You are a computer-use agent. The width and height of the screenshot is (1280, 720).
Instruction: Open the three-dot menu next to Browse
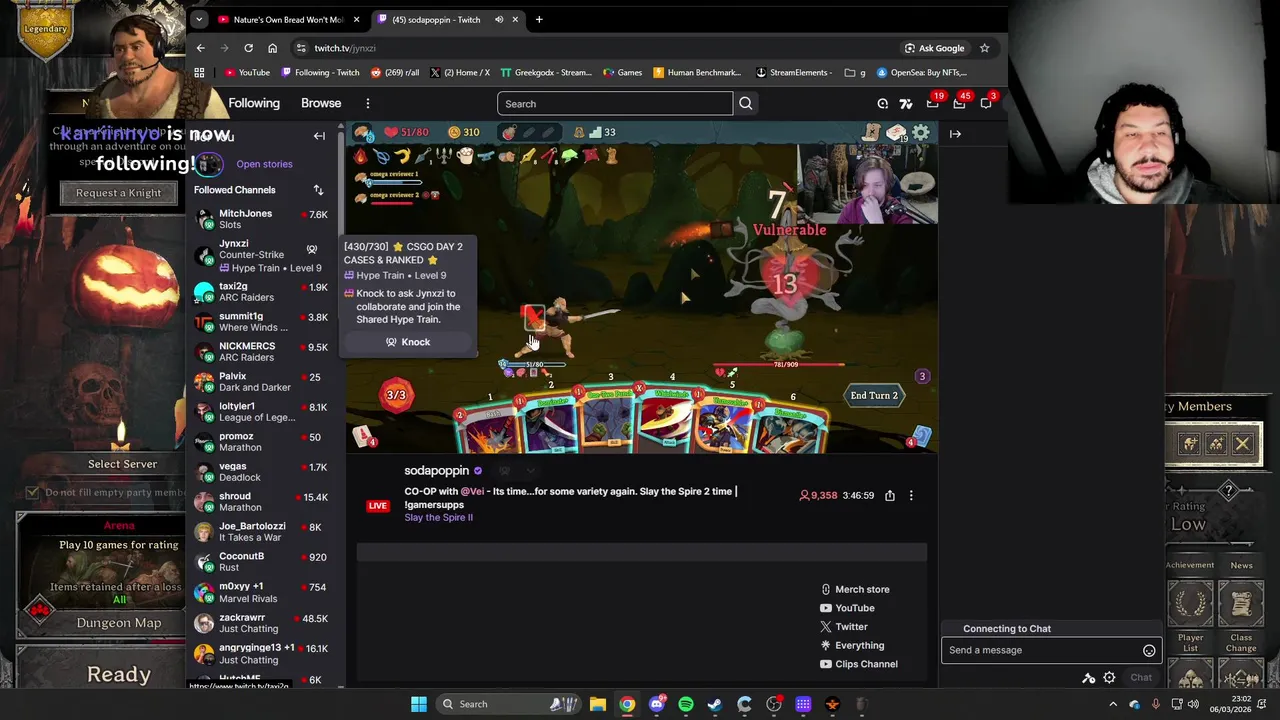367,103
